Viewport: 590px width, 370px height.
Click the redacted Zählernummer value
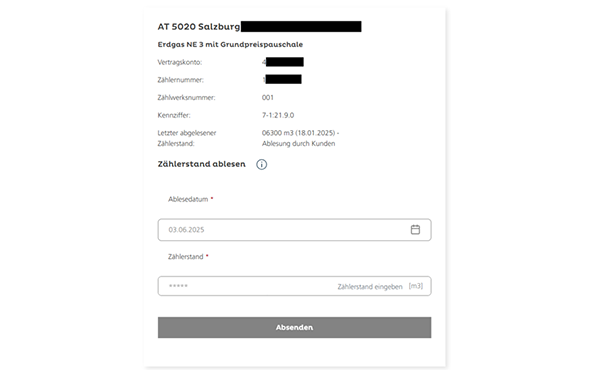[282, 79]
